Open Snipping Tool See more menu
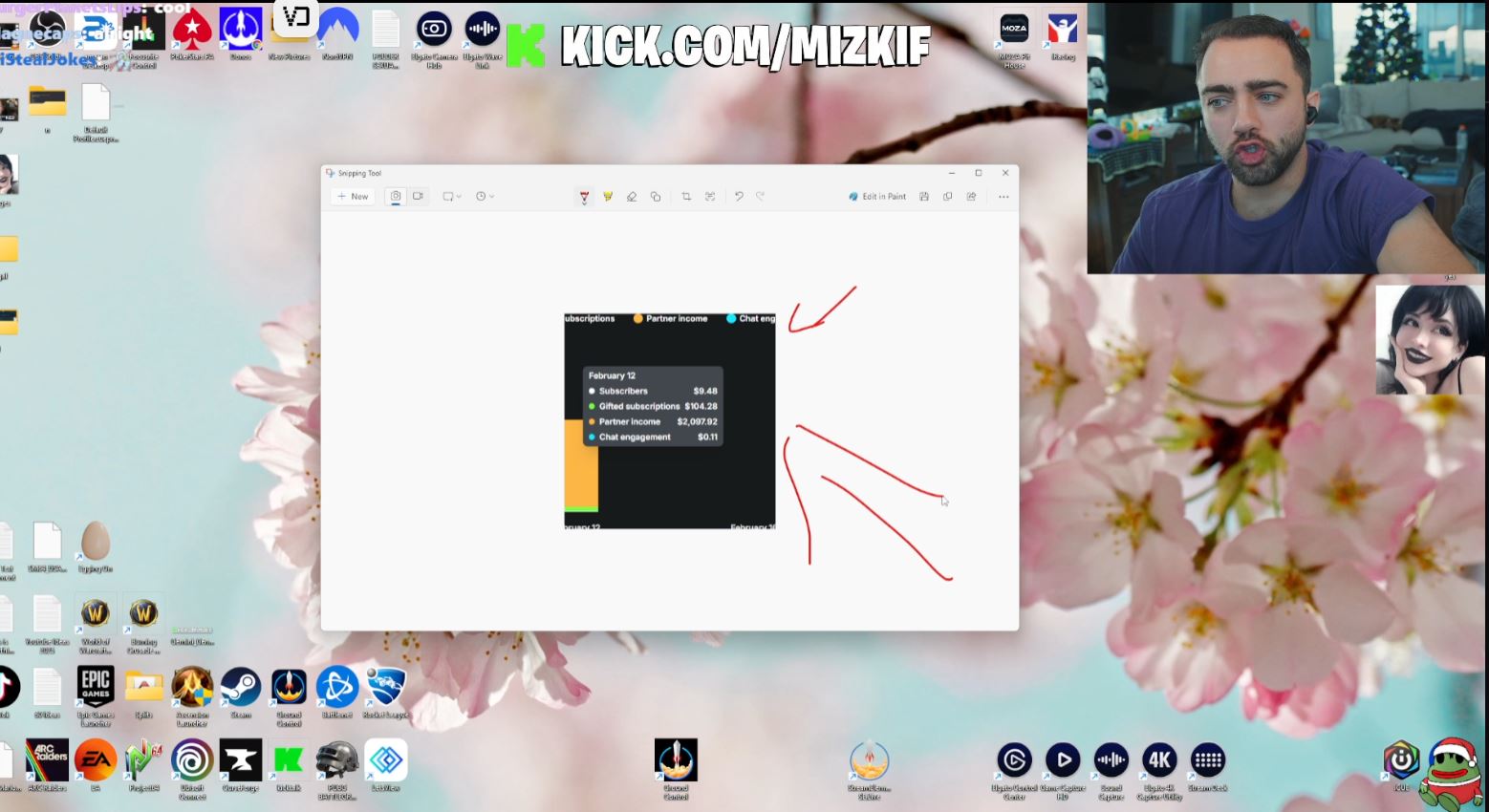This screenshot has height=812, width=1489. [1003, 197]
